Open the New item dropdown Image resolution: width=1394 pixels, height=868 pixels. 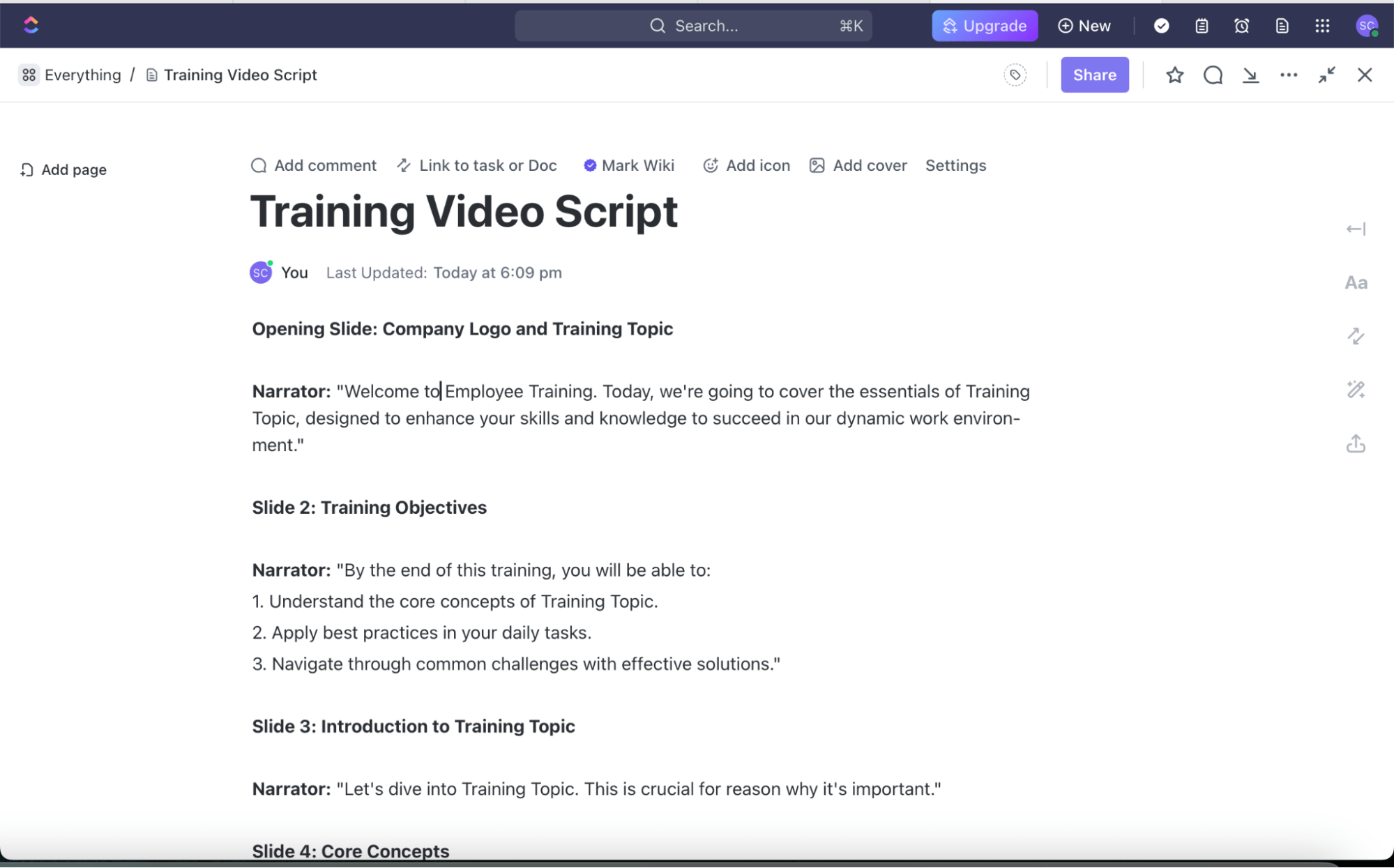click(1084, 26)
